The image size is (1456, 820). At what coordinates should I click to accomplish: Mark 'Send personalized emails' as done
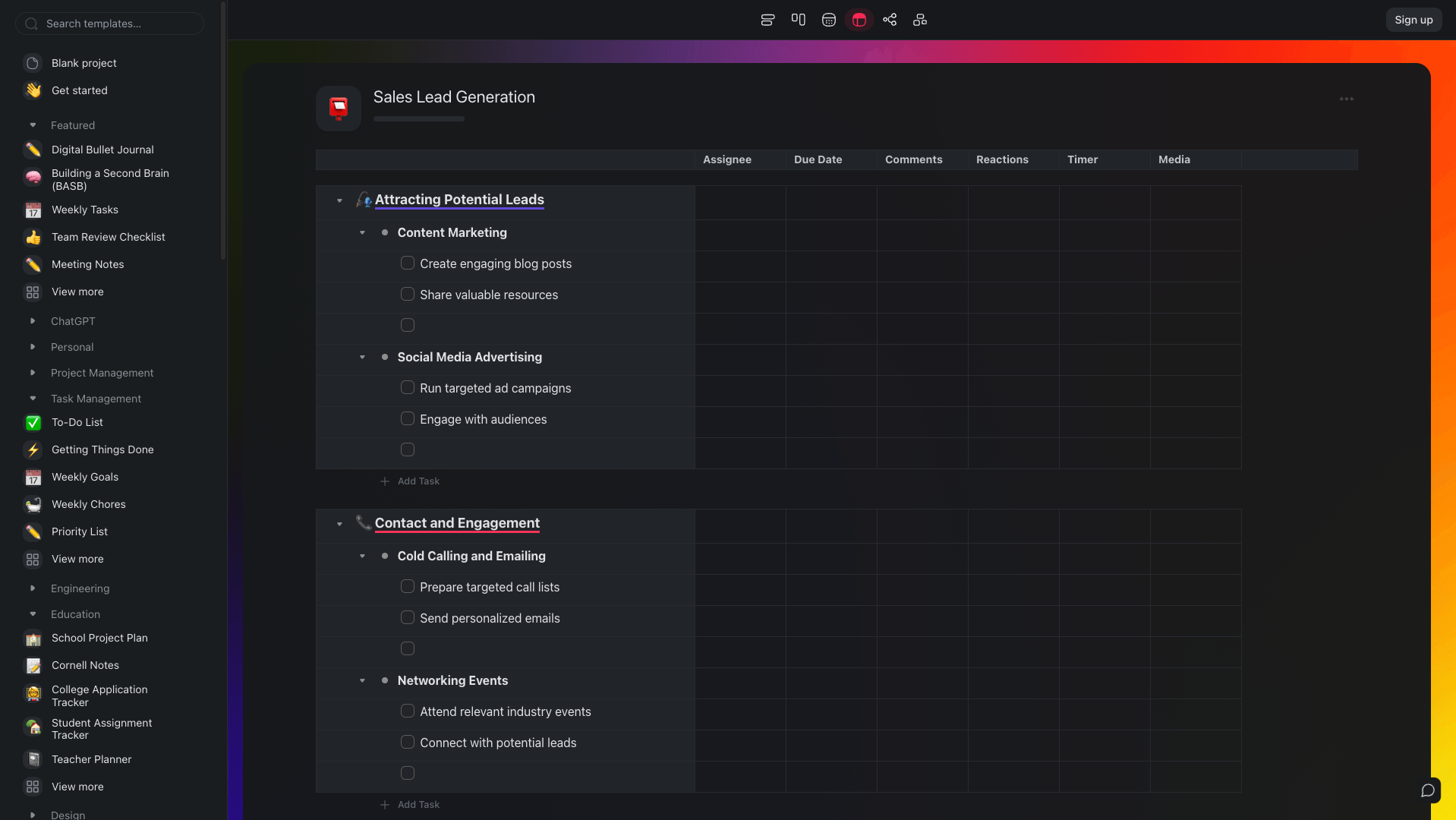[408, 618]
